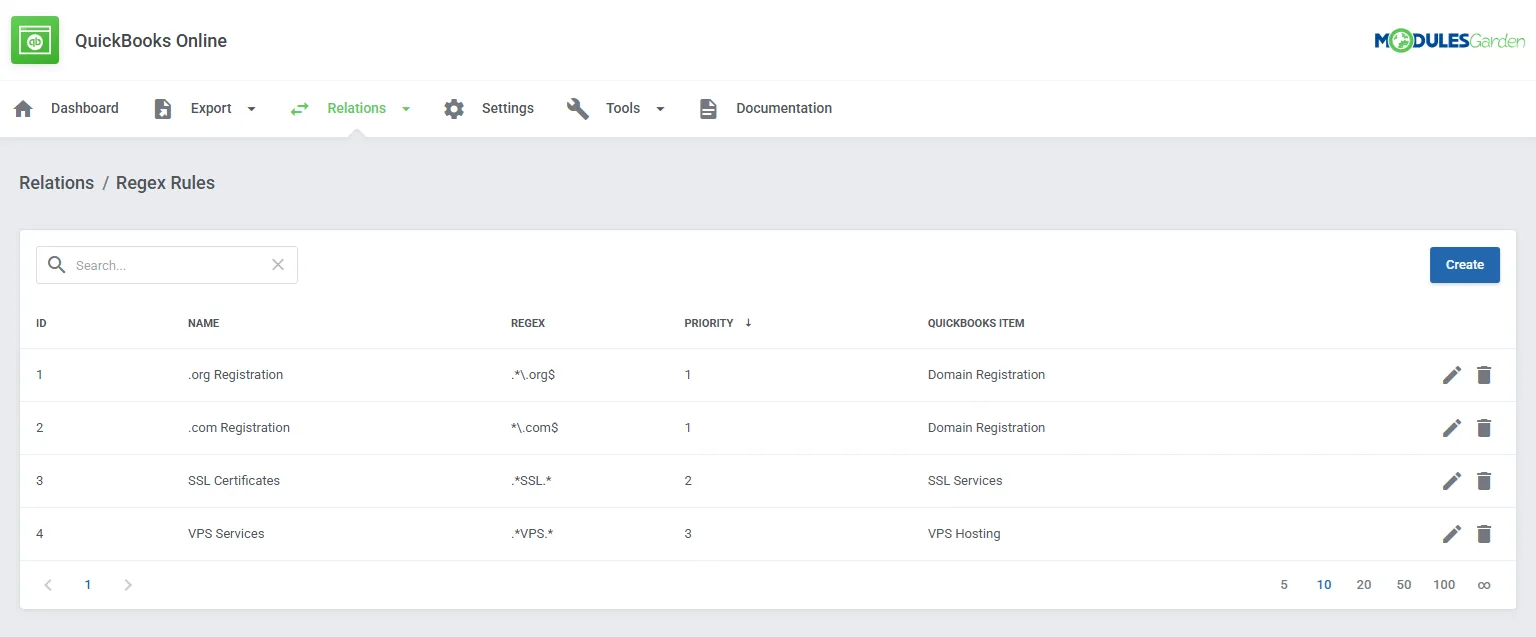
Task: Sort by the Priority column header
Action: coord(709,323)
